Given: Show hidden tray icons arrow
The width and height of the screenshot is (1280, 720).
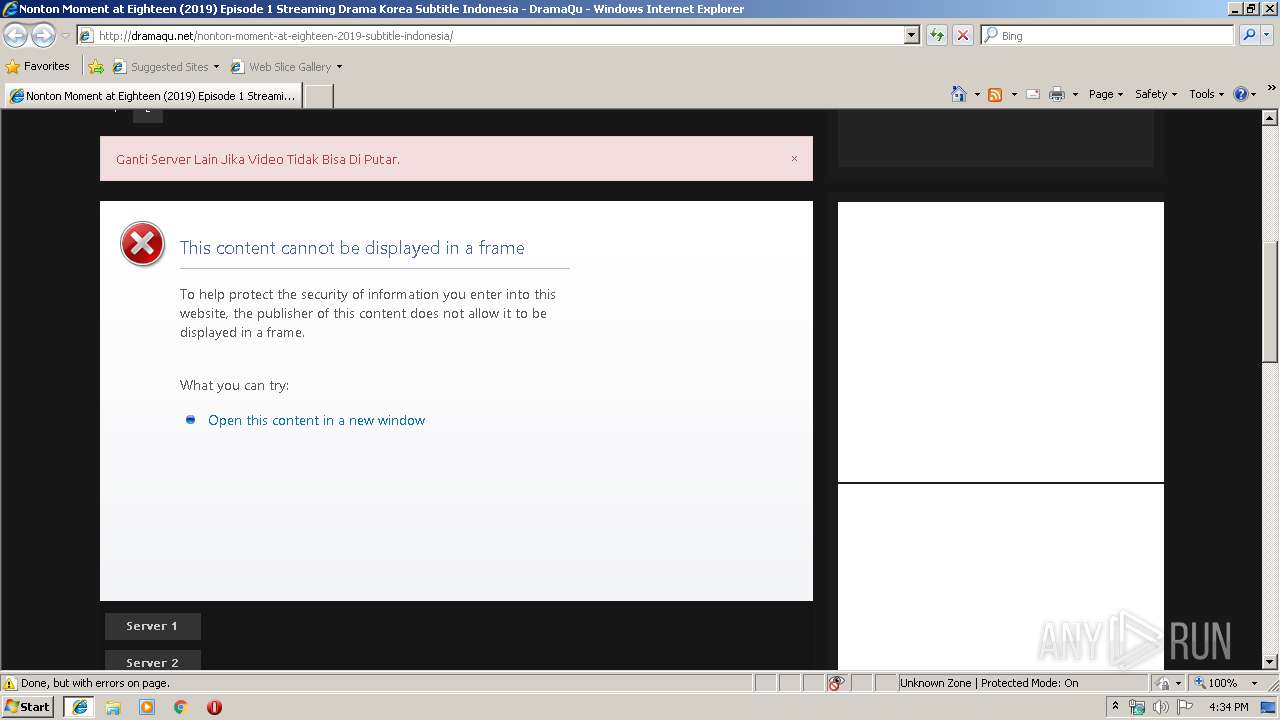Looking at the screenshot, I should [x=1115, y=707].
